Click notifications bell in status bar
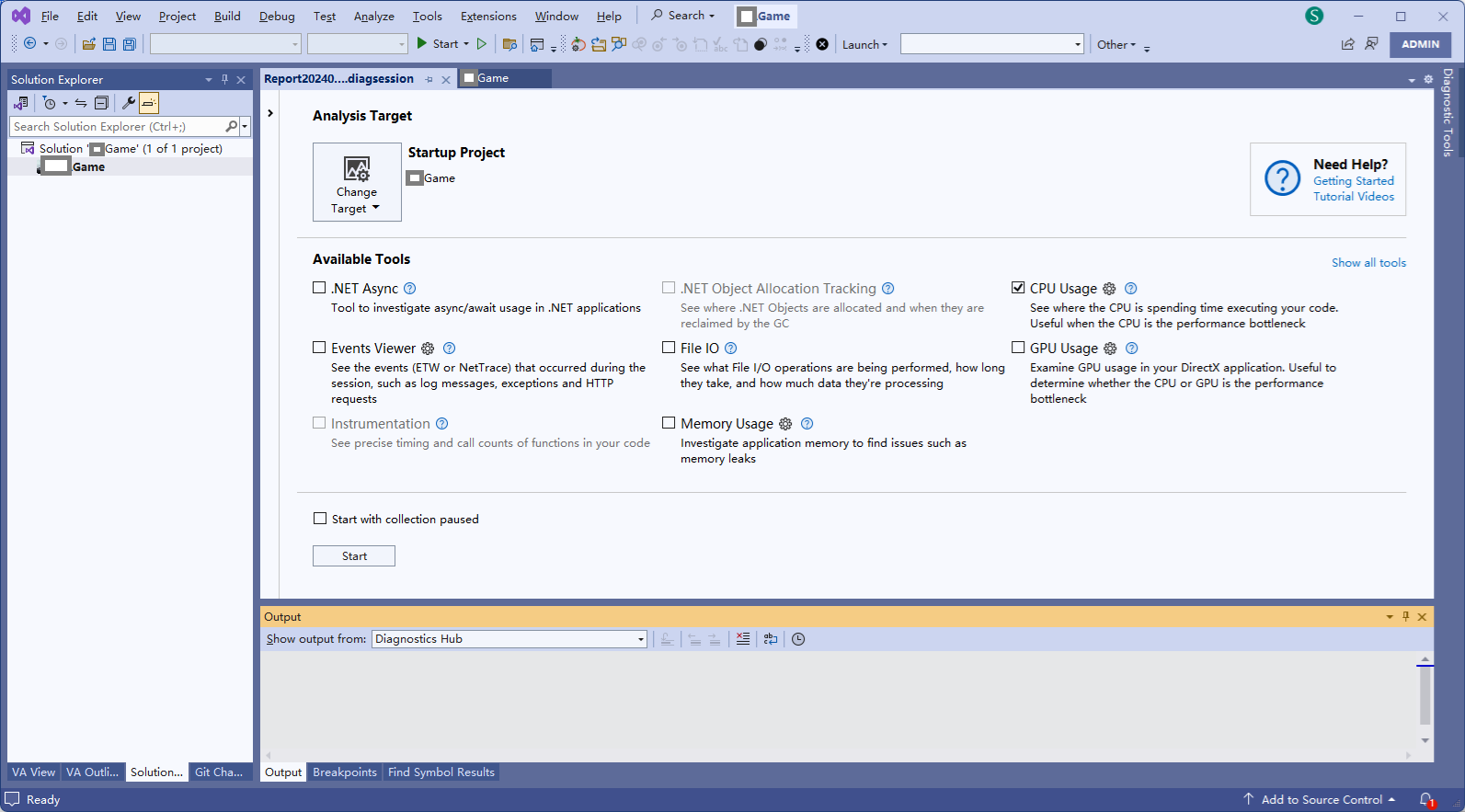 (1426, 800)
